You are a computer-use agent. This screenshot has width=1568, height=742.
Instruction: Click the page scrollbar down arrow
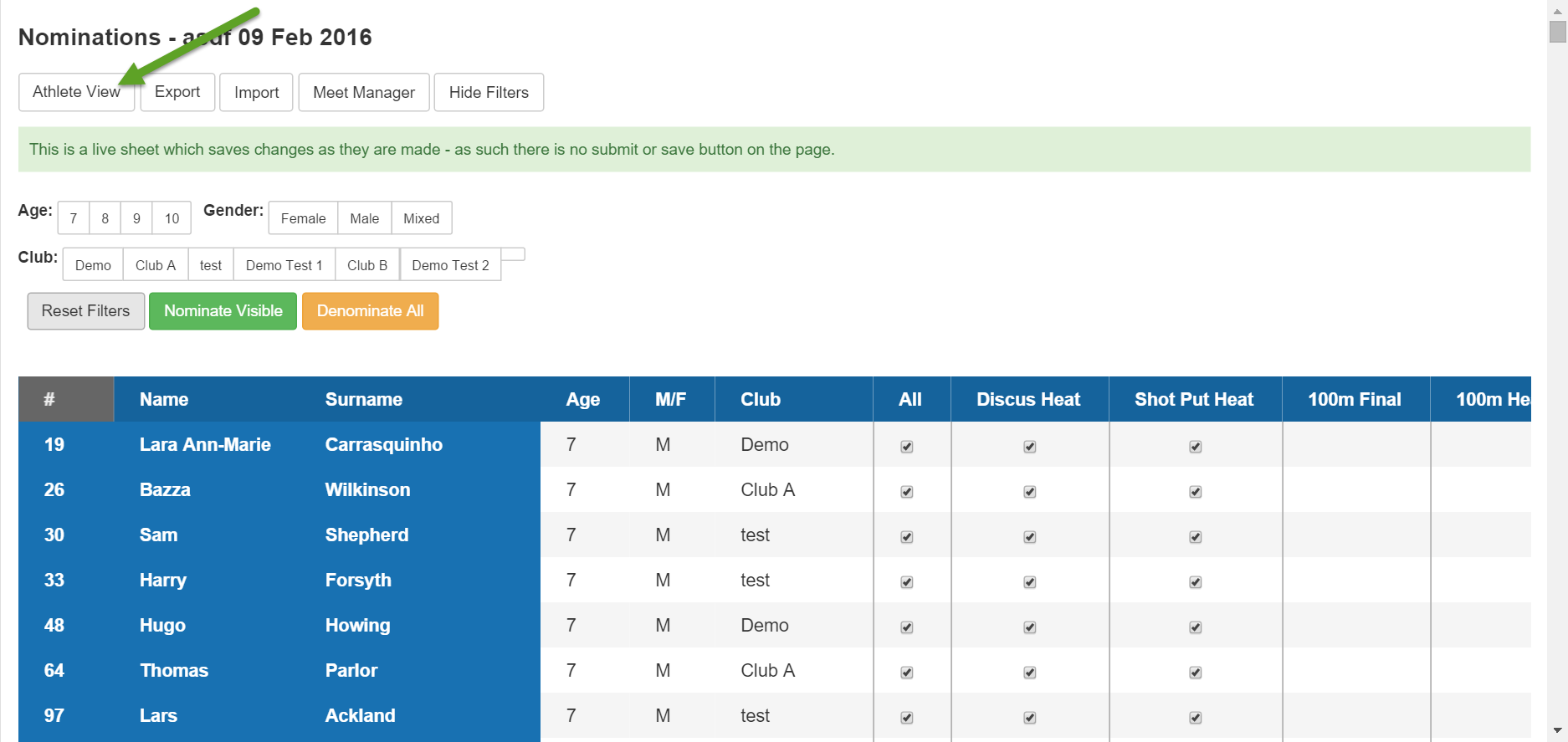1557,731
